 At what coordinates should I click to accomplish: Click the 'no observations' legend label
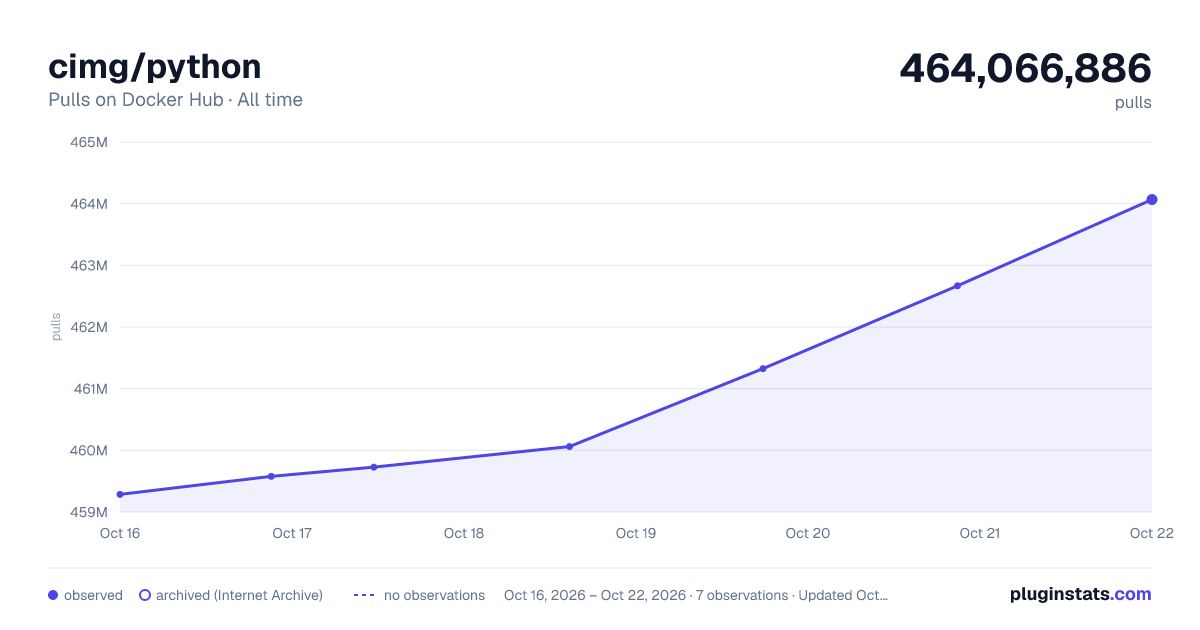click(434, 595)
